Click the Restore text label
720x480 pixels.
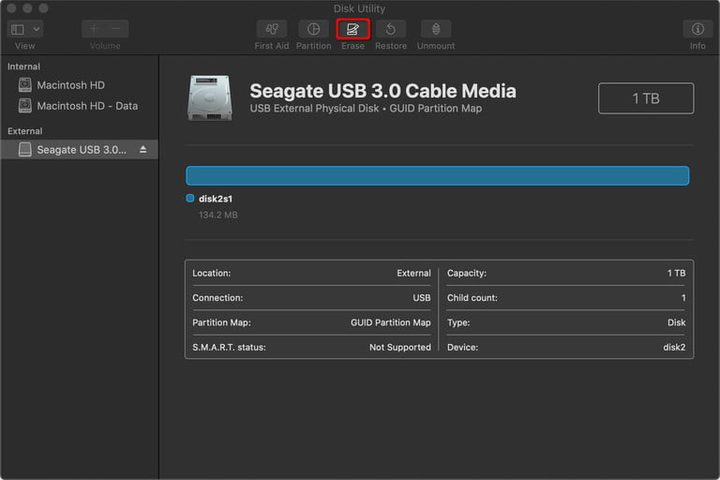pos(391,46)
